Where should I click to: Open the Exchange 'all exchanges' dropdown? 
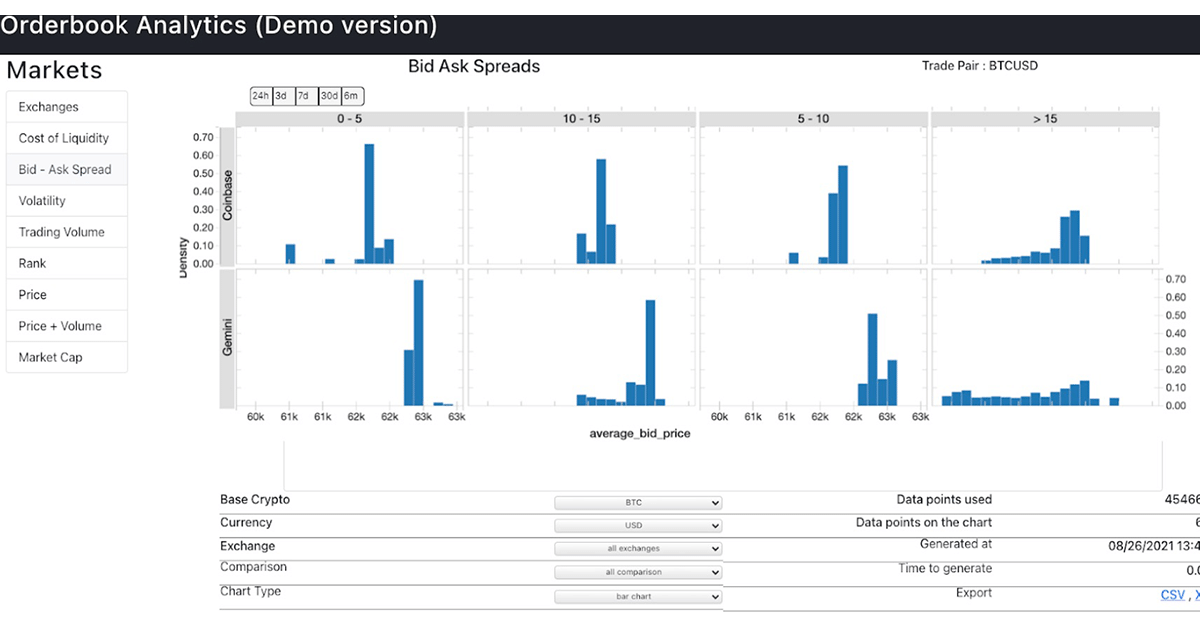[638, 549]
